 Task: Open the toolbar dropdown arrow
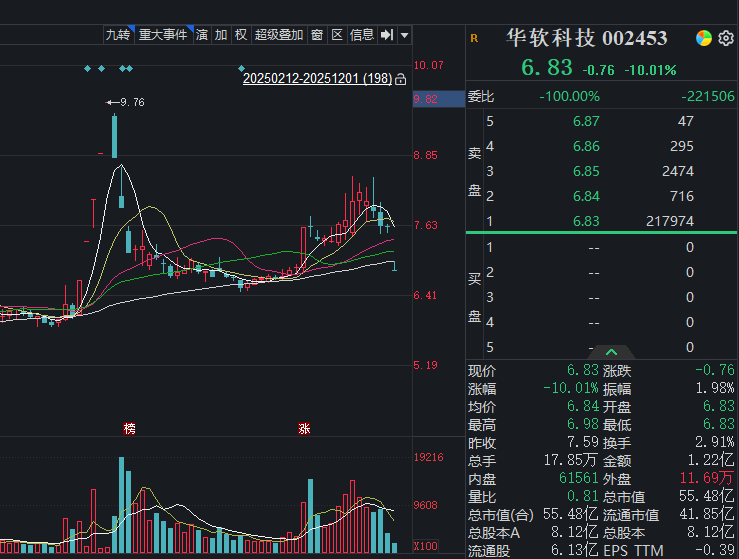click(x=404, y=35)
